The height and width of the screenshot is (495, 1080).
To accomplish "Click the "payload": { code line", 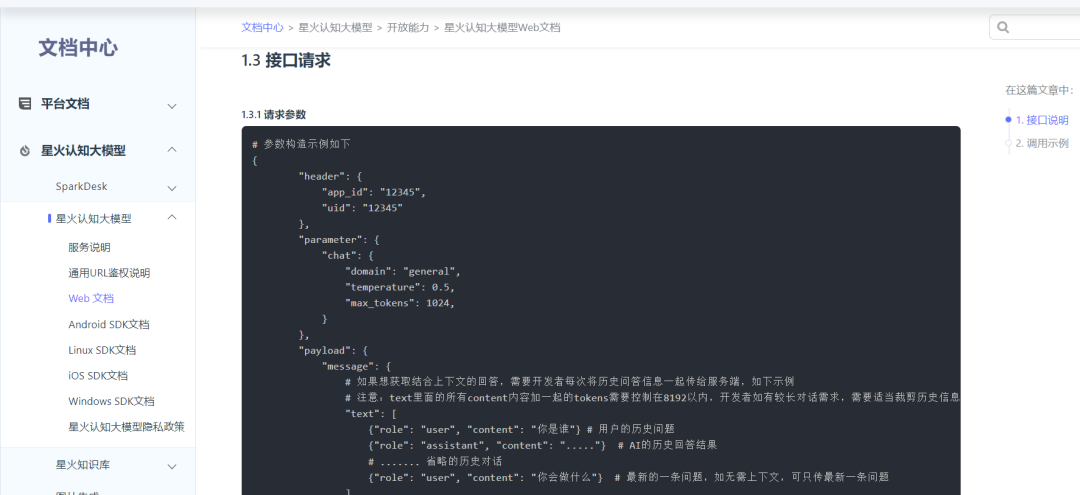I will (x=333, y=350).
